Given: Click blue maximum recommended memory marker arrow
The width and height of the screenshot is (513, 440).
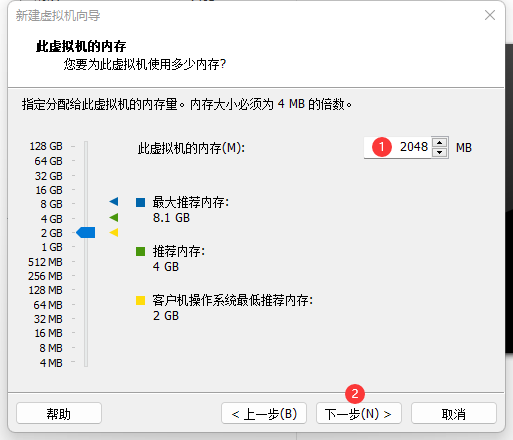Looking at the screenshot, I should click(114, 201).
